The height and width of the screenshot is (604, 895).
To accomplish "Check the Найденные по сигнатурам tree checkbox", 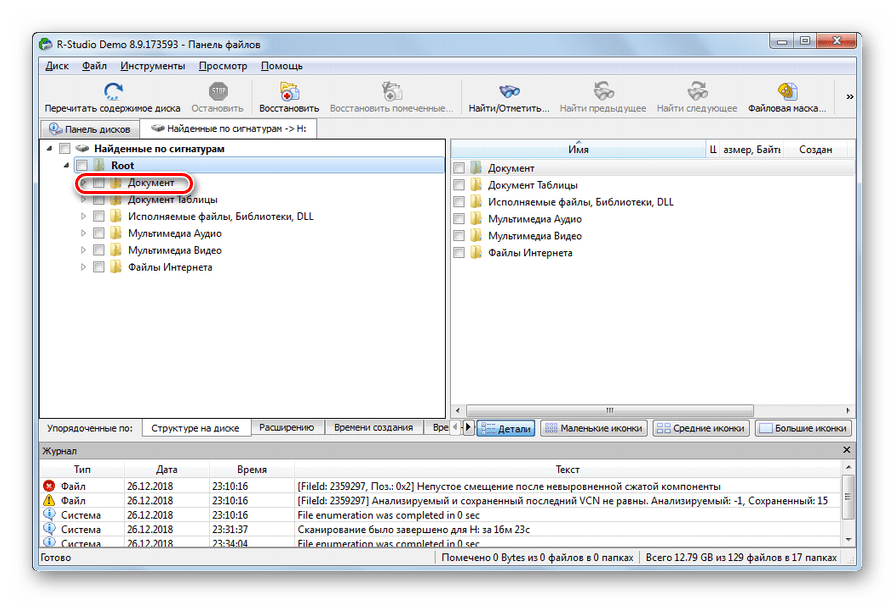I will (x=65, y=148).
